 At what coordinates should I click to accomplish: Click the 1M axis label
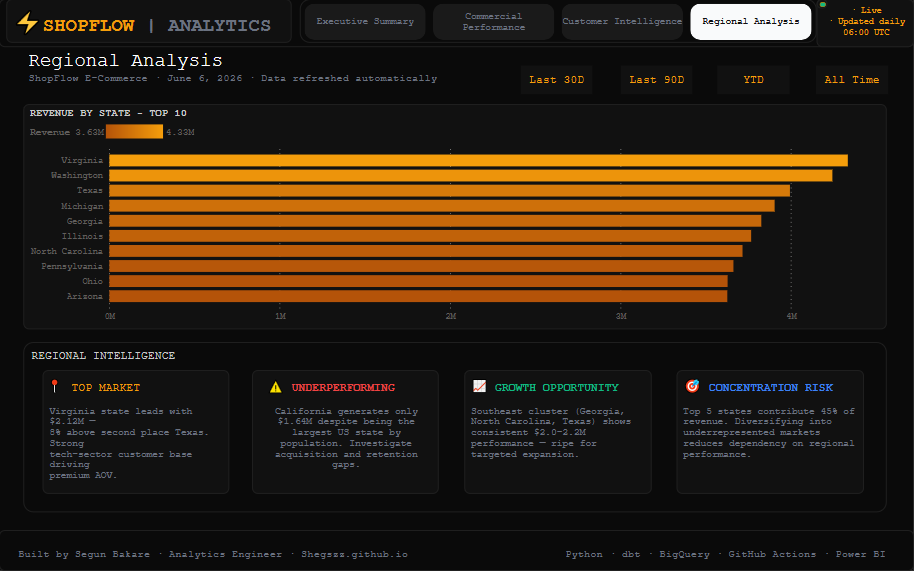[x=280, y=316]
